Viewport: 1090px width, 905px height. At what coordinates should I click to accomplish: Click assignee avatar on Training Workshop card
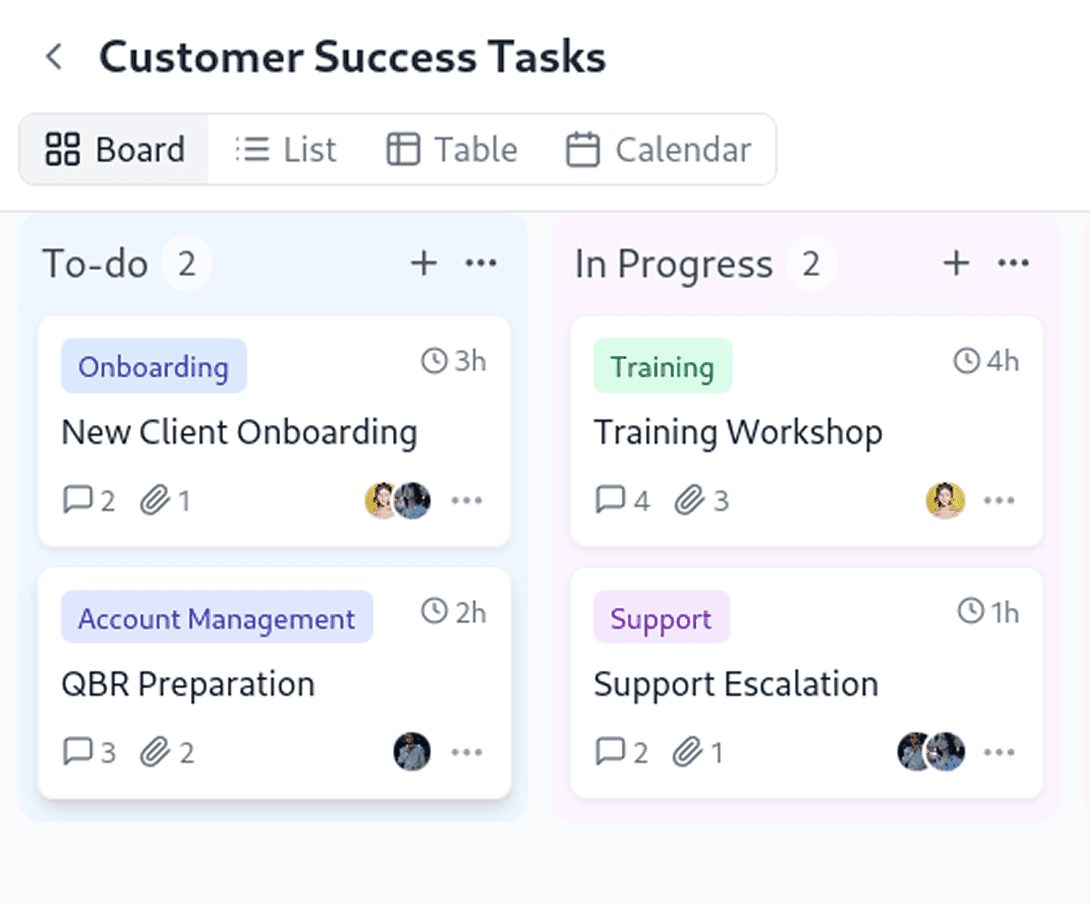[945, 500]
